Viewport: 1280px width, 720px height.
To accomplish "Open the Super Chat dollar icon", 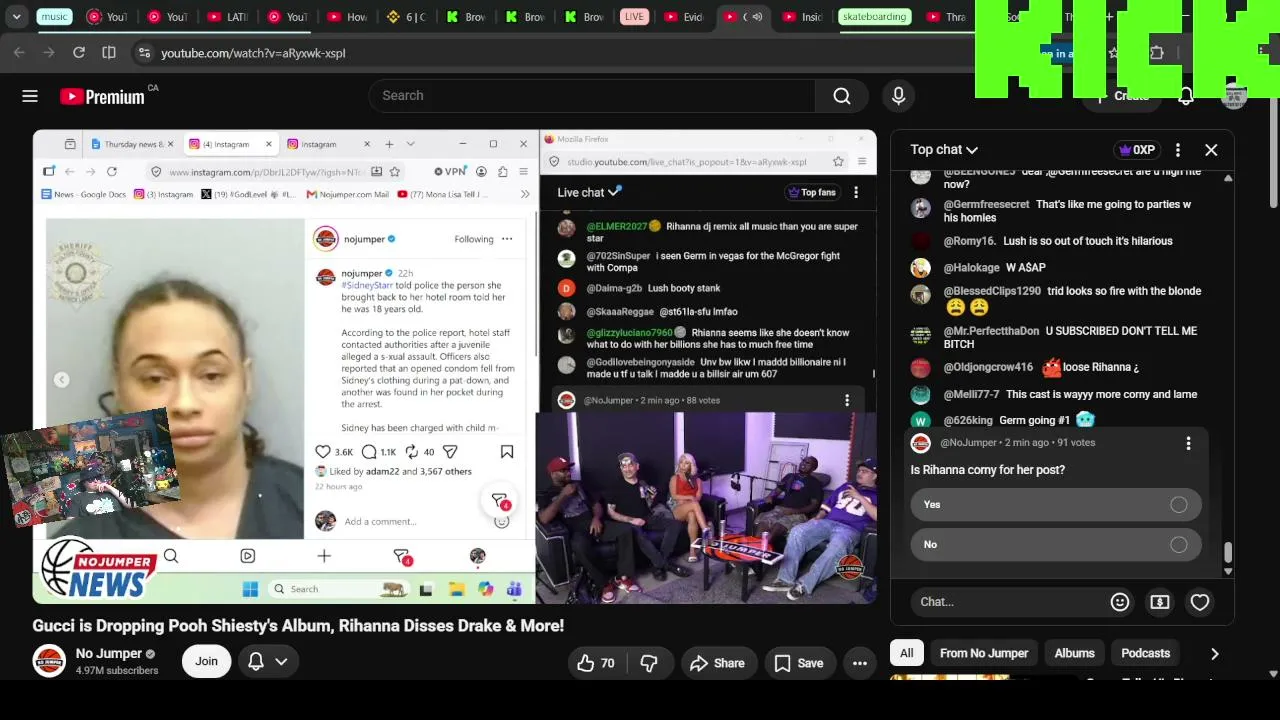I will (1160, 602).
